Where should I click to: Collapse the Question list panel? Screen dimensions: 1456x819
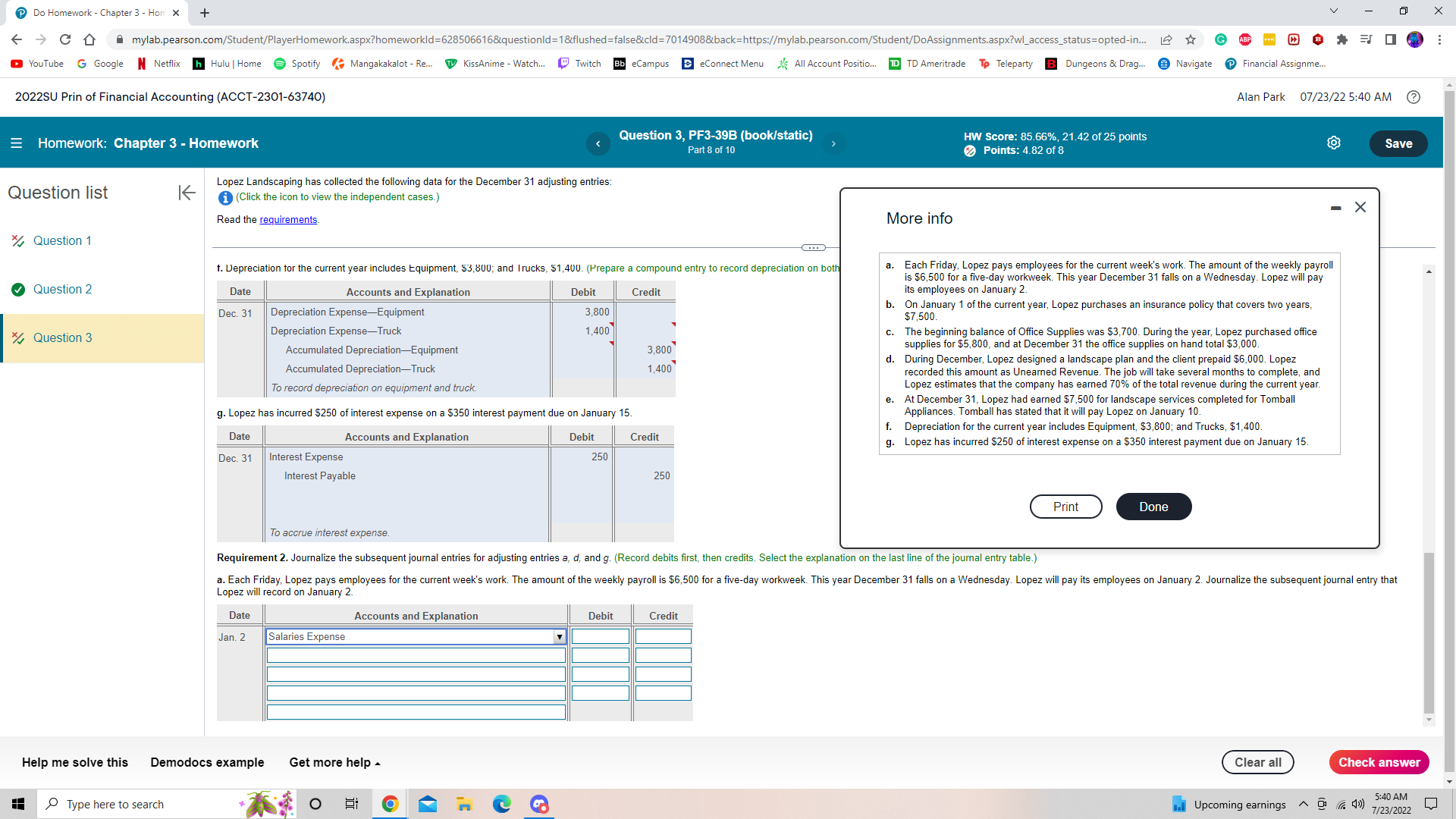[187, 193]
